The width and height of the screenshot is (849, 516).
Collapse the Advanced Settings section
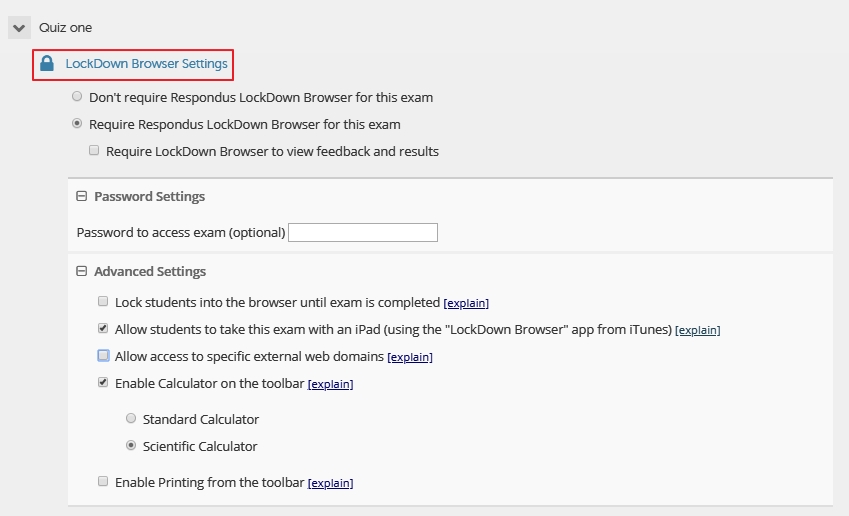click(81, 271)
